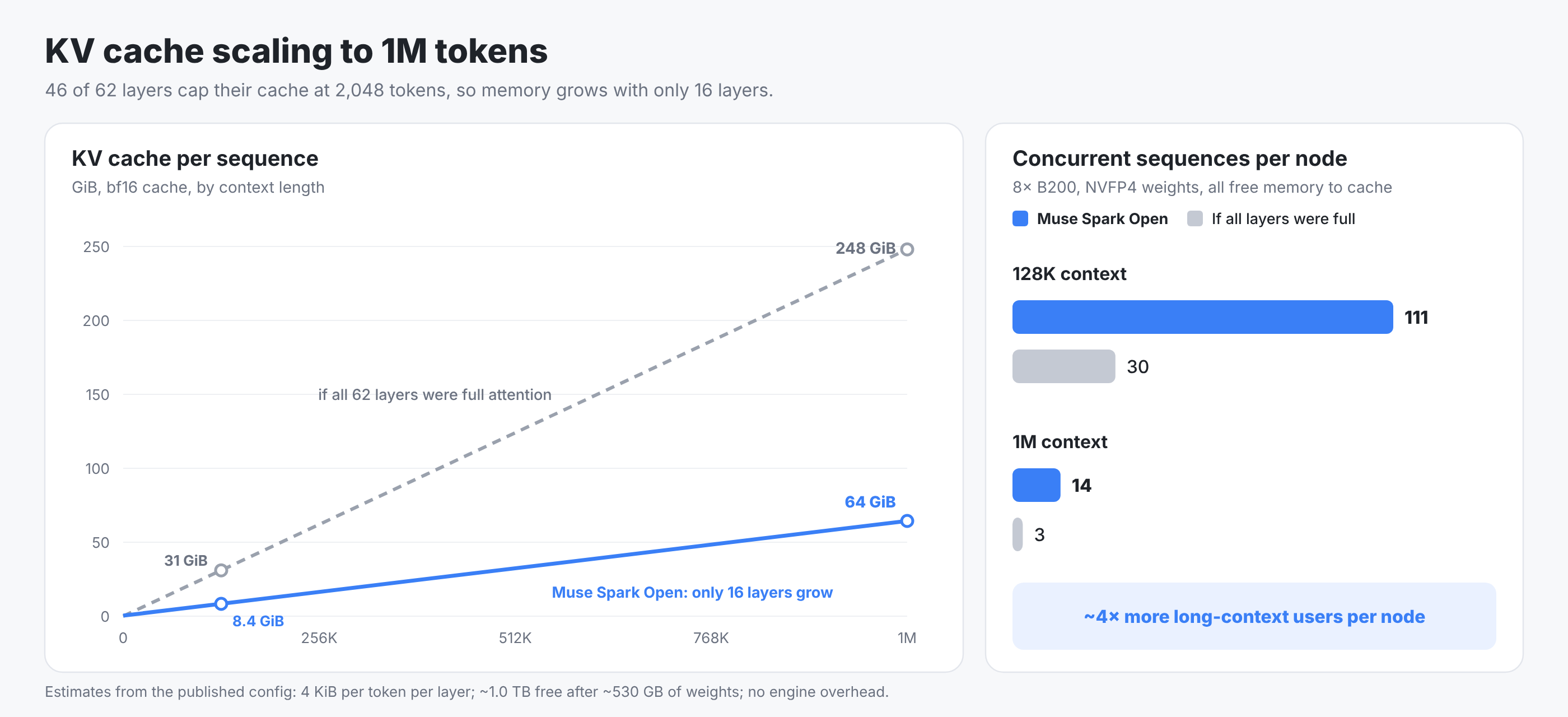The height and width of the screenshot is (717, 1568).
Task: Select the gray 128K context bar showing 30
Action: [1063, 366]
